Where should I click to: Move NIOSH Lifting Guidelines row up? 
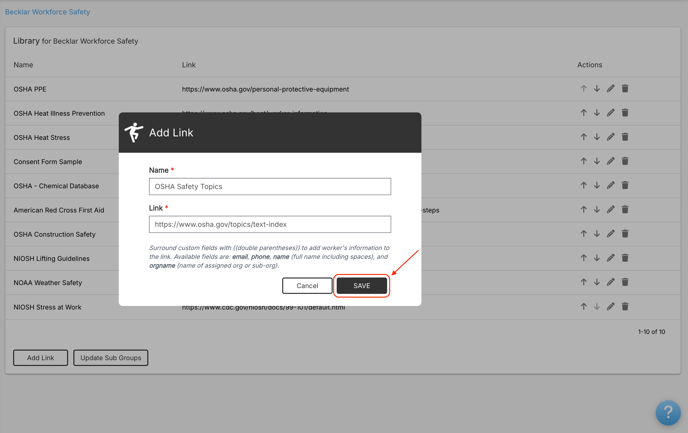tap(584, 258)
